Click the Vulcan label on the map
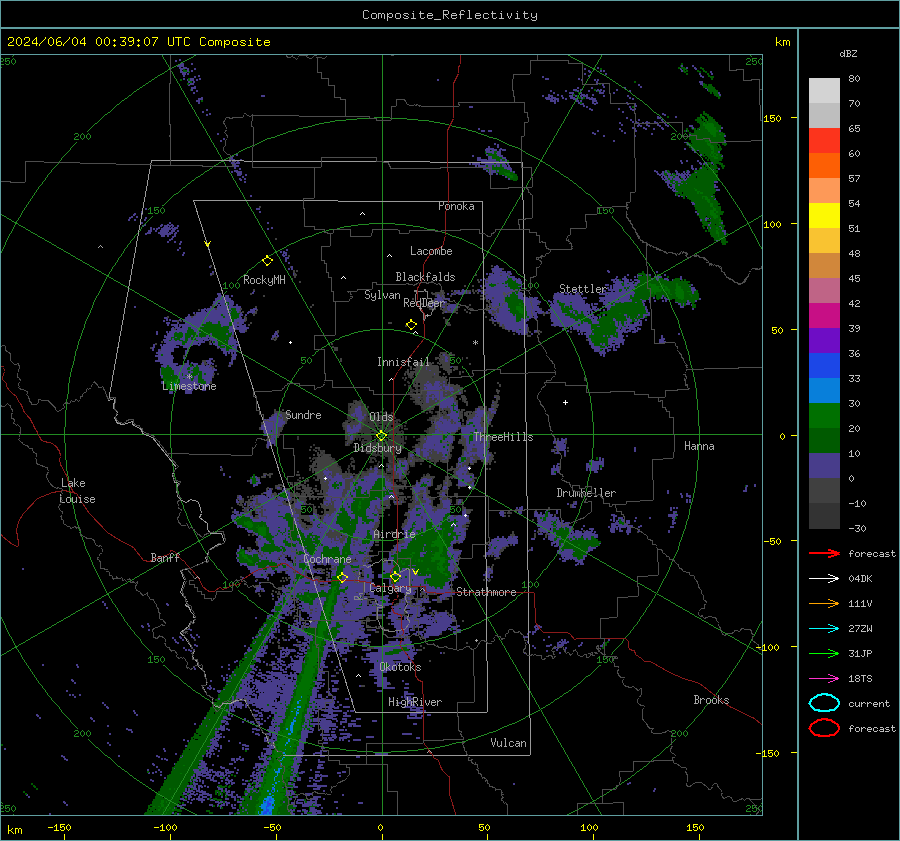 pyautogui.click(x=509, y=743)
